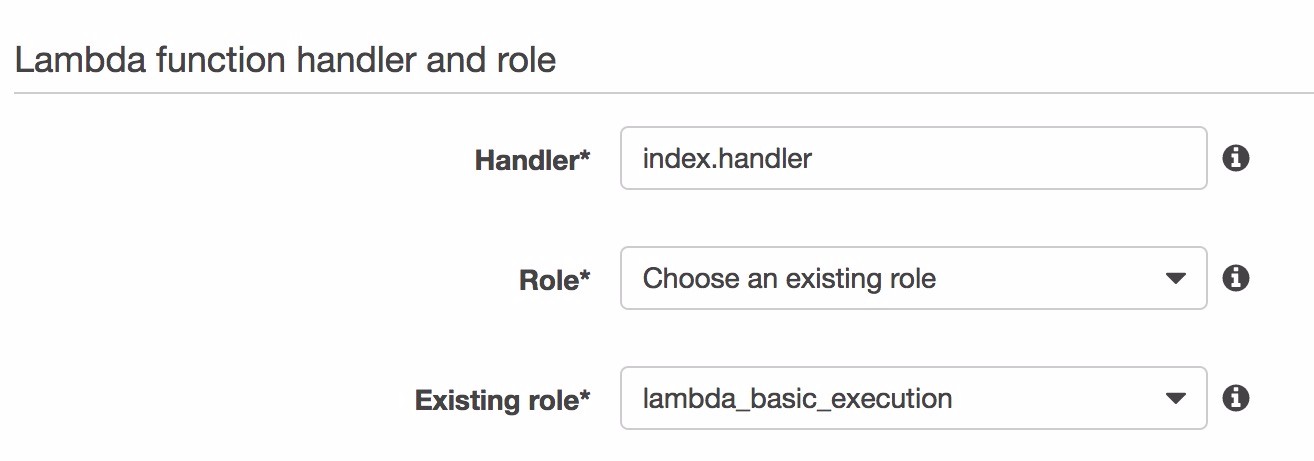Click the "Choose an existing role" text
Image resolution: width=1314 pixels, height=461 pixels.
point(789,278)
